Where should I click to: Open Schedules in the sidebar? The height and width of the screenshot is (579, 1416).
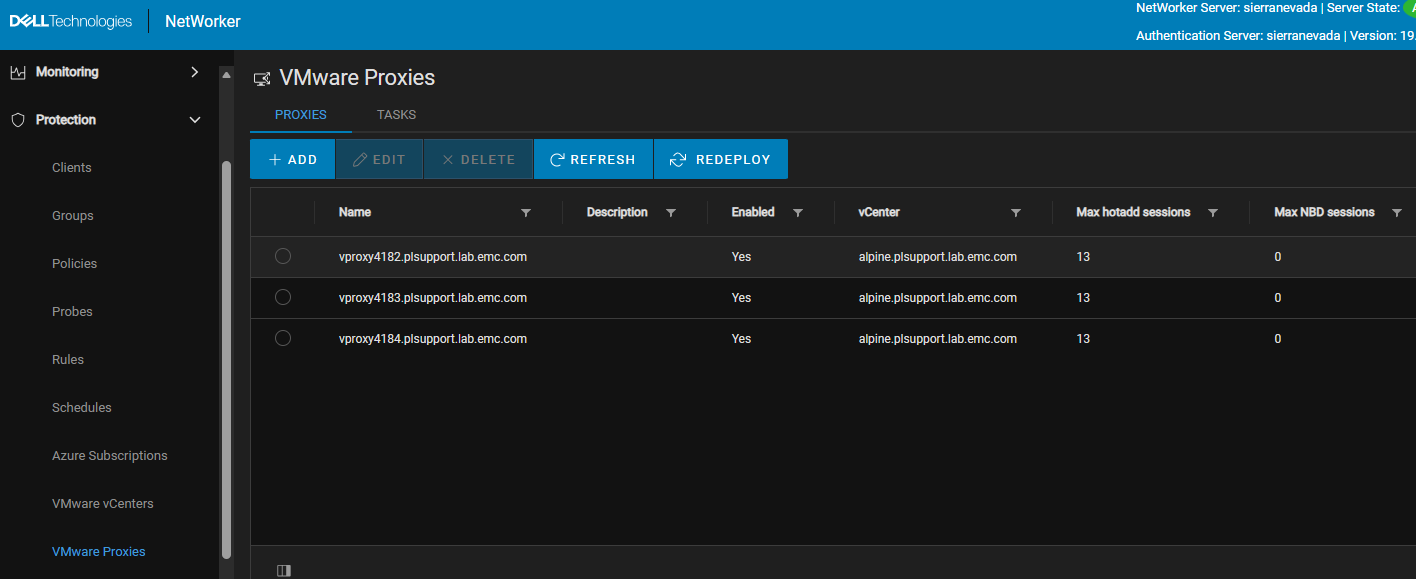(82, 408)
